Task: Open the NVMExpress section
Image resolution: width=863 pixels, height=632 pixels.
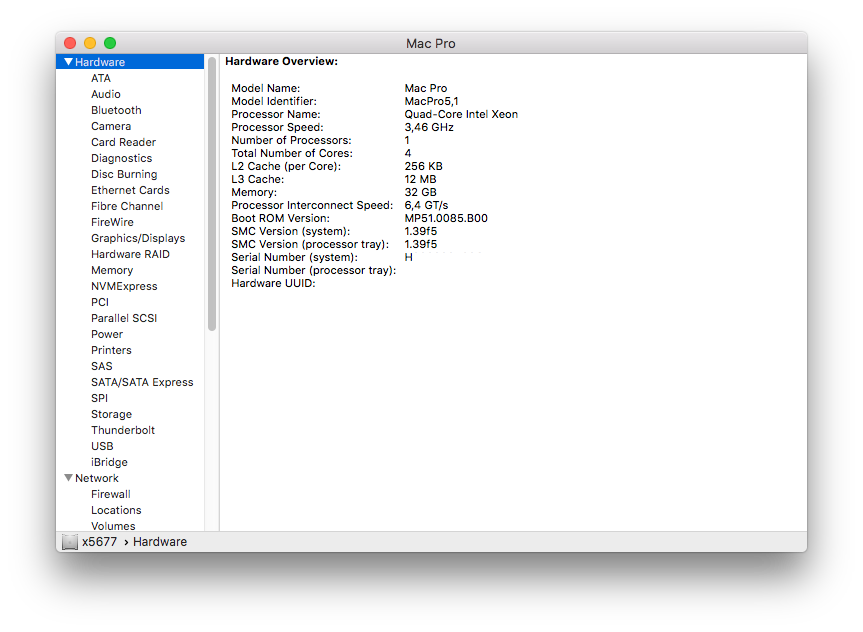Action: (124, 286)
